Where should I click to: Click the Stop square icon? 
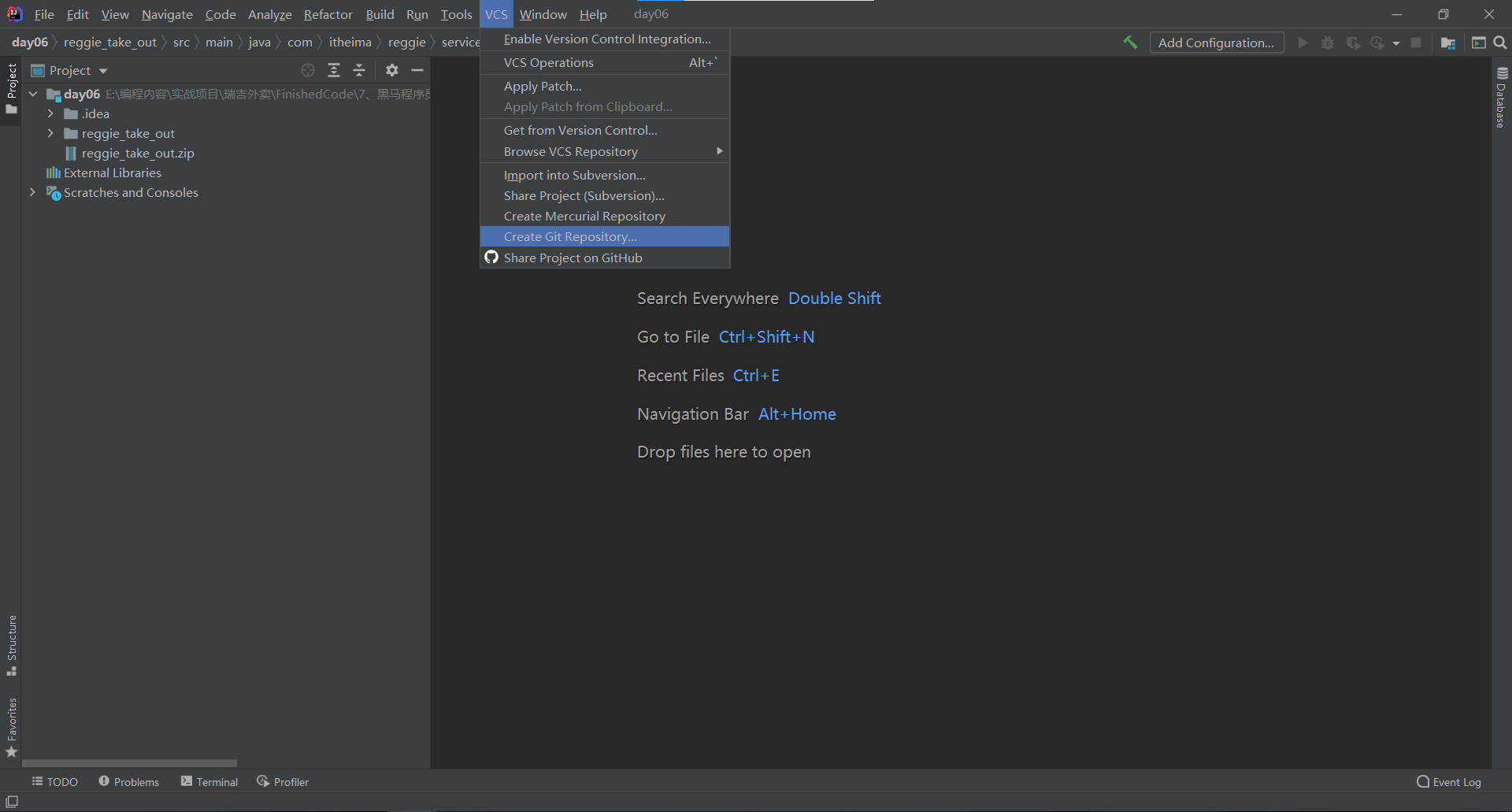pyautogui.click(x=1416, y=43)
